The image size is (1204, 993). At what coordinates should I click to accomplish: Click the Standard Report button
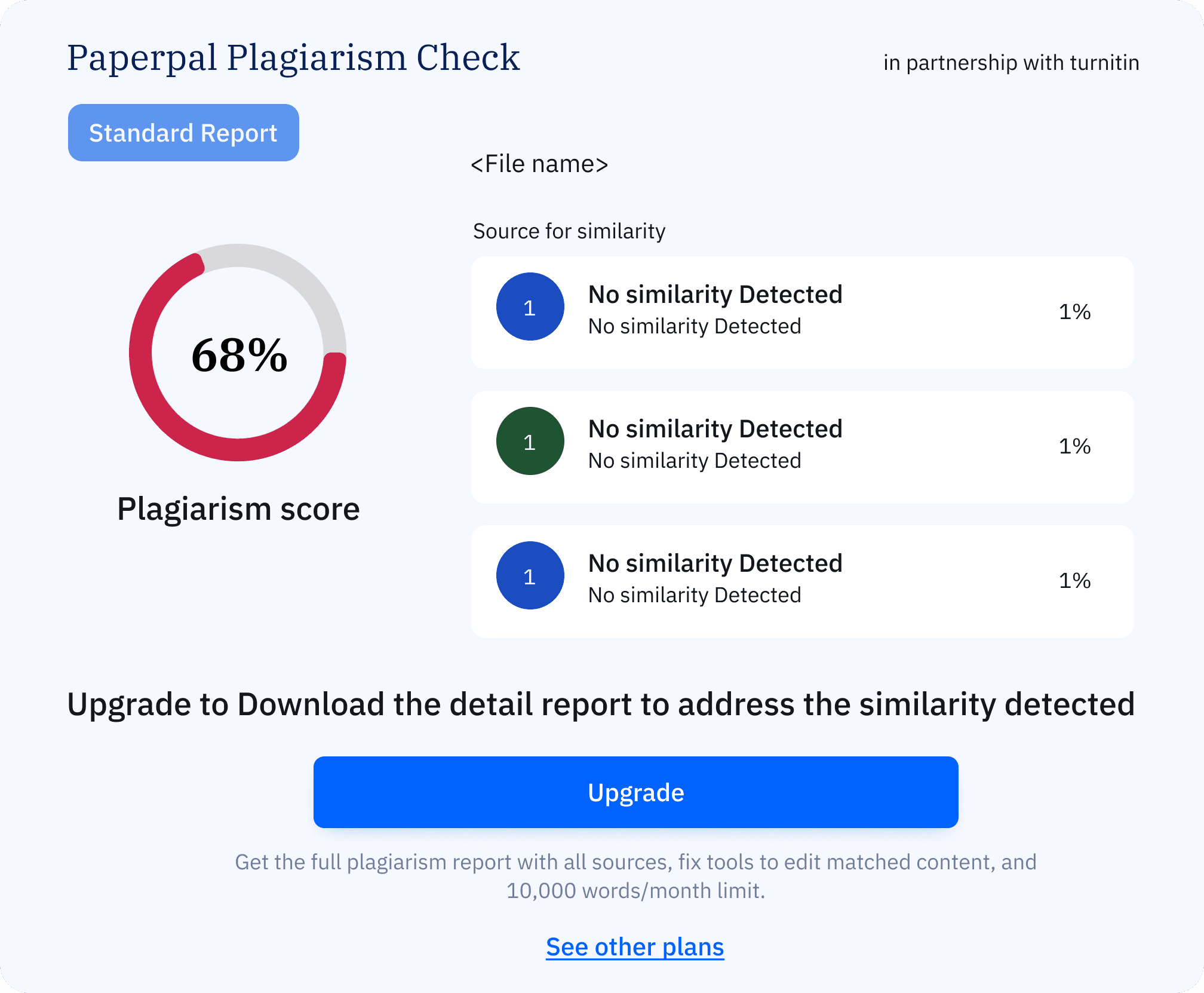tap(183, 133)
